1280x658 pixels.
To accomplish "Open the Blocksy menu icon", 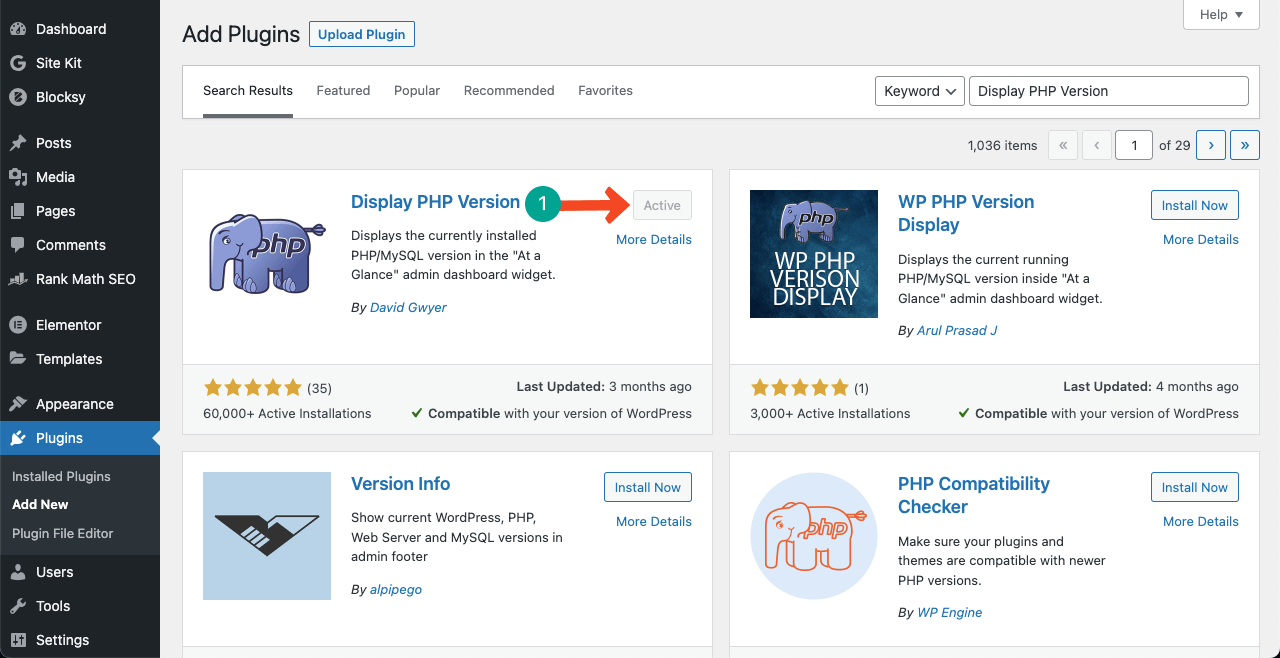I will (18, 97).
